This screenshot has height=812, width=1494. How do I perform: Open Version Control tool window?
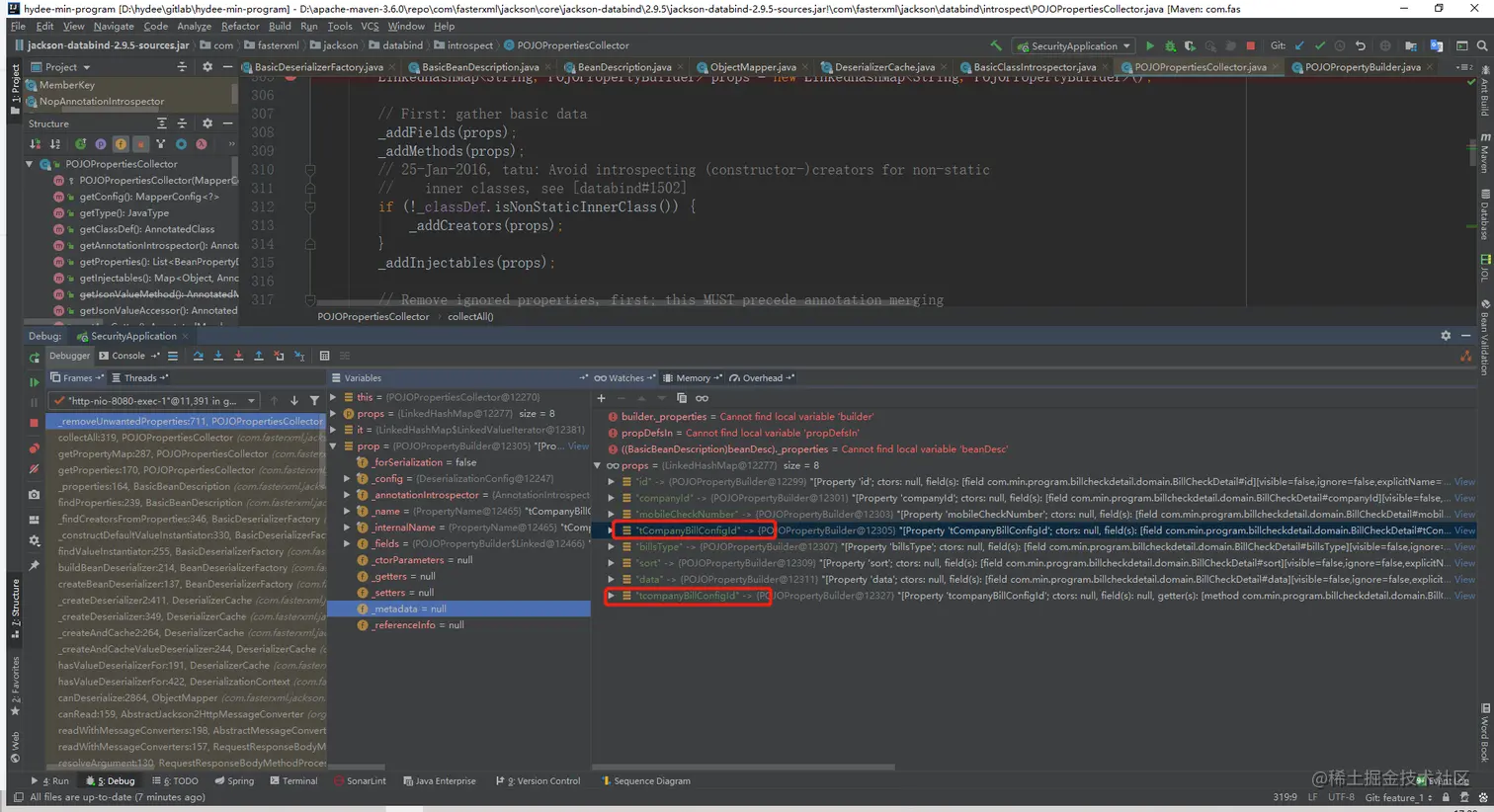tap(538, 780)
